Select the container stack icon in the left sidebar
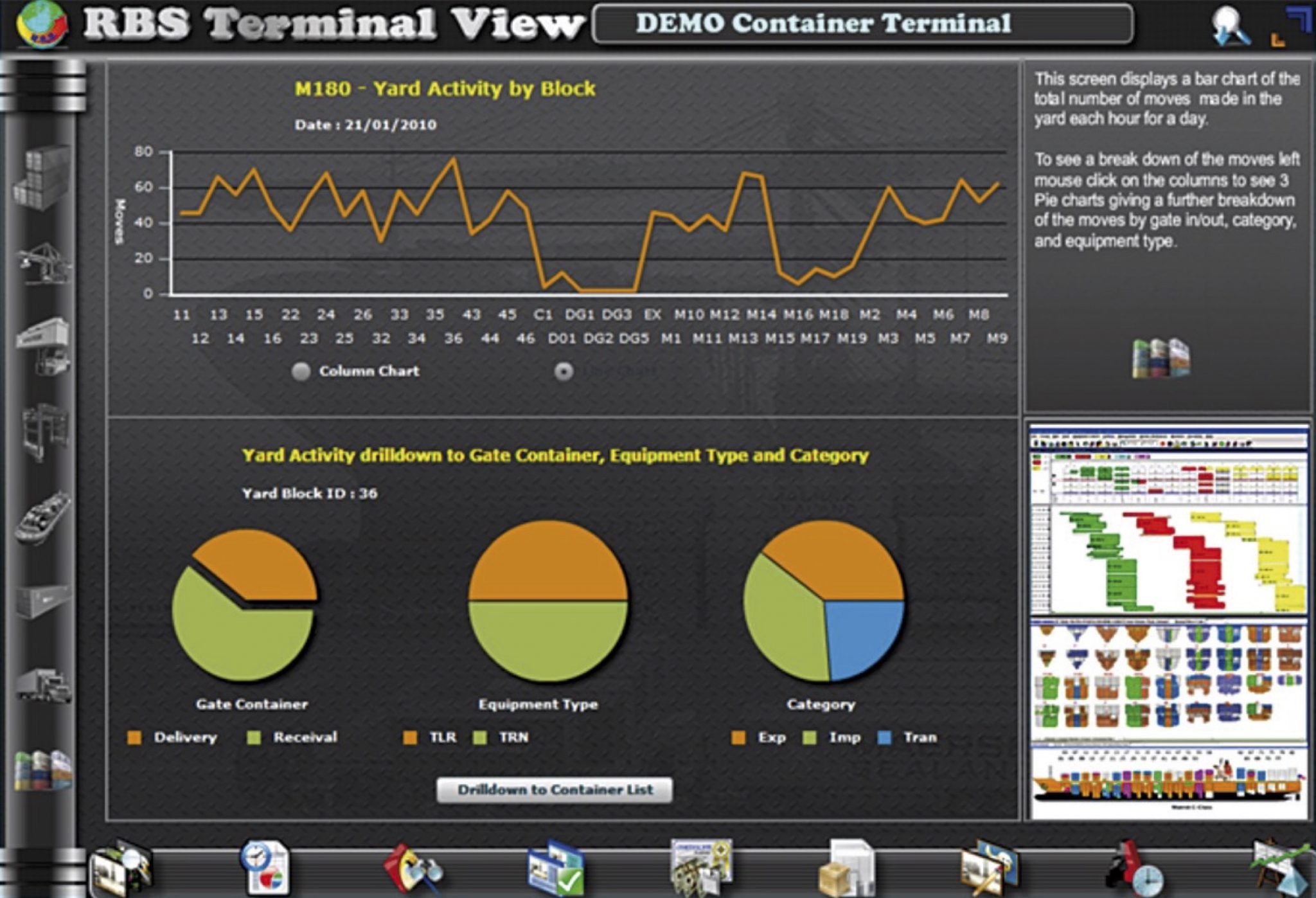 click(x=44, y=177)
